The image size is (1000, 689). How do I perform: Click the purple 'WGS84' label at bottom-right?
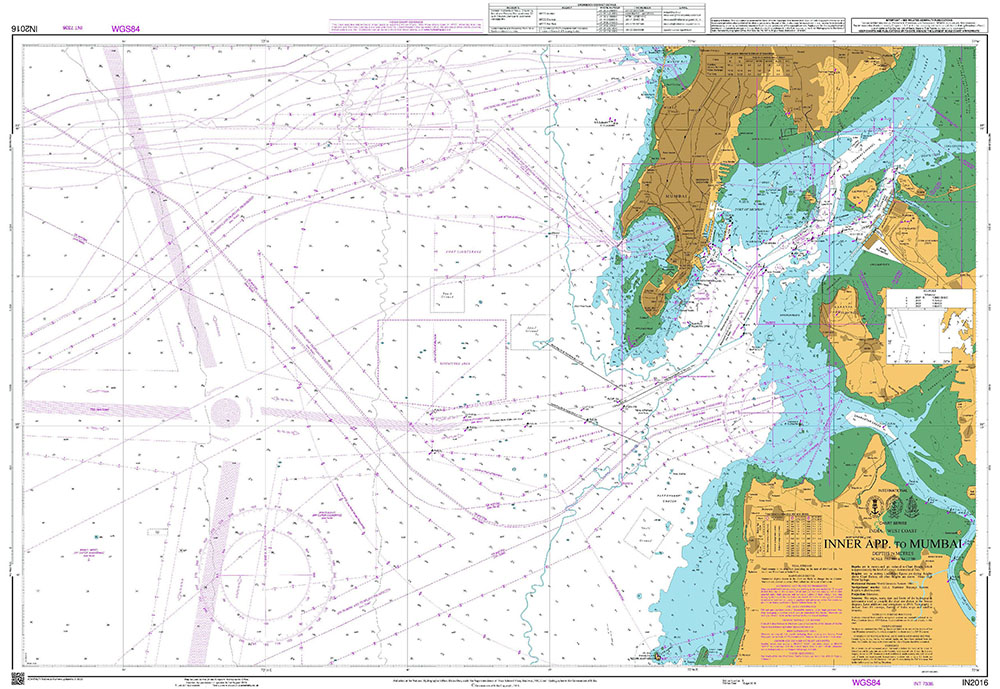point(866,683)
